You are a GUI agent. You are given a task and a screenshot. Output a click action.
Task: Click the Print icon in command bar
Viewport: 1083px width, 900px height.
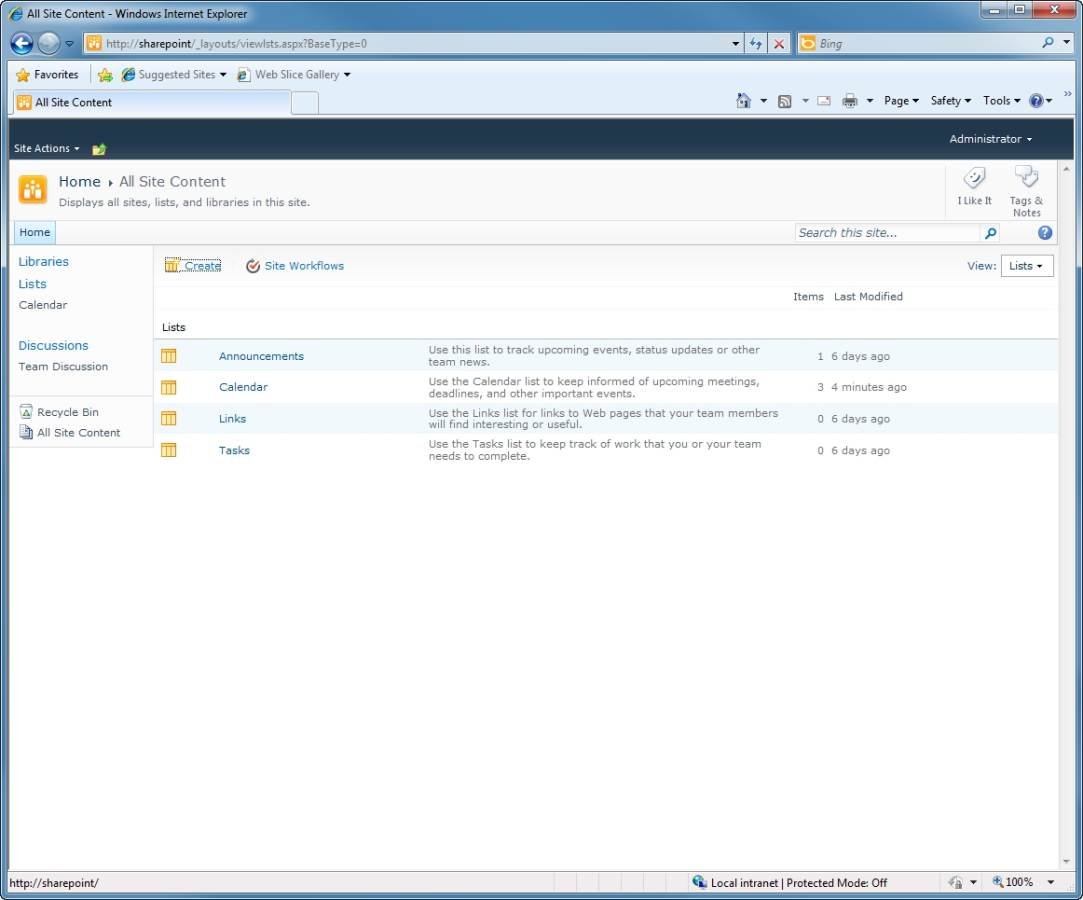coord(850,101)
